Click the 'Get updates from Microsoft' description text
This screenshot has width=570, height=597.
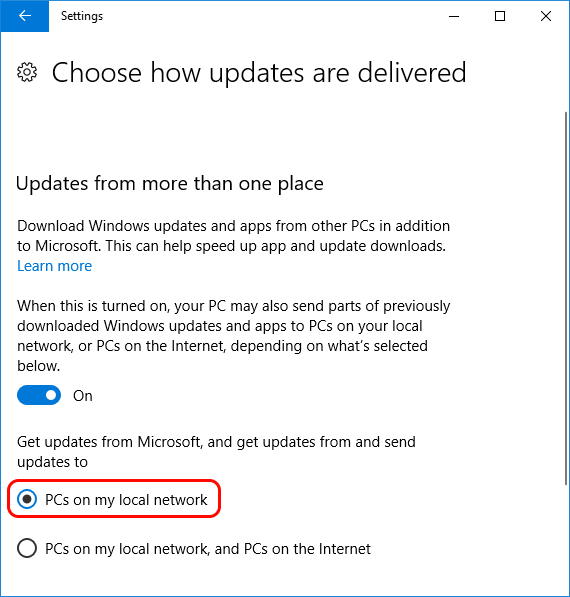[x=216, y=452]
